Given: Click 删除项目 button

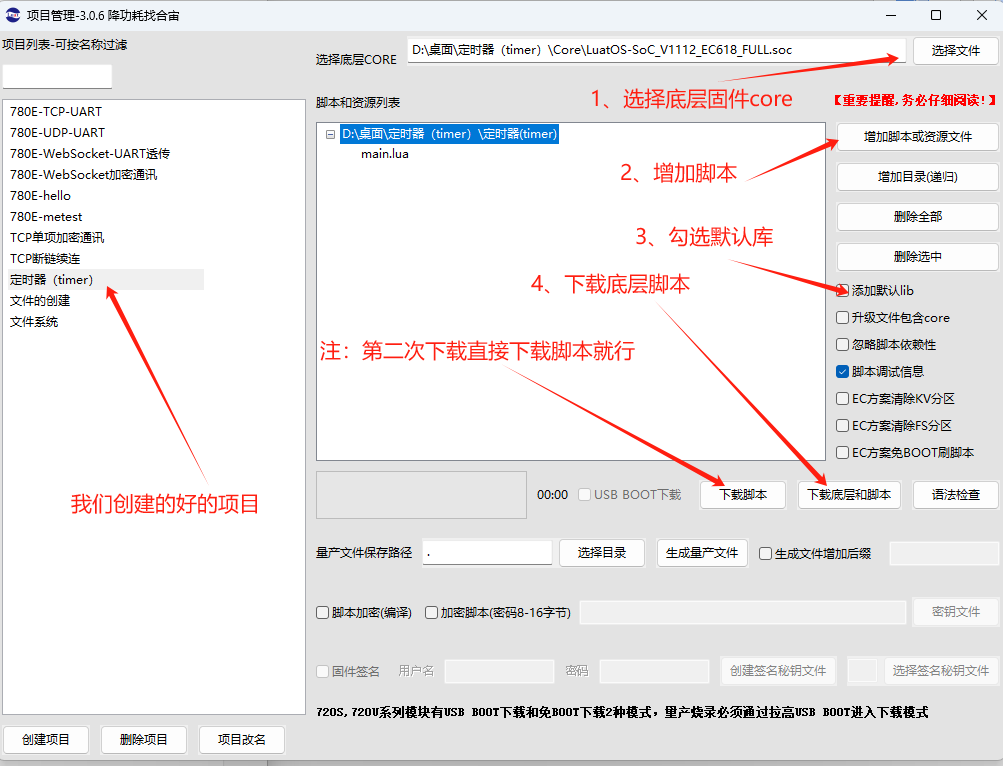Looking at the screenshot, I should point(143,740).
